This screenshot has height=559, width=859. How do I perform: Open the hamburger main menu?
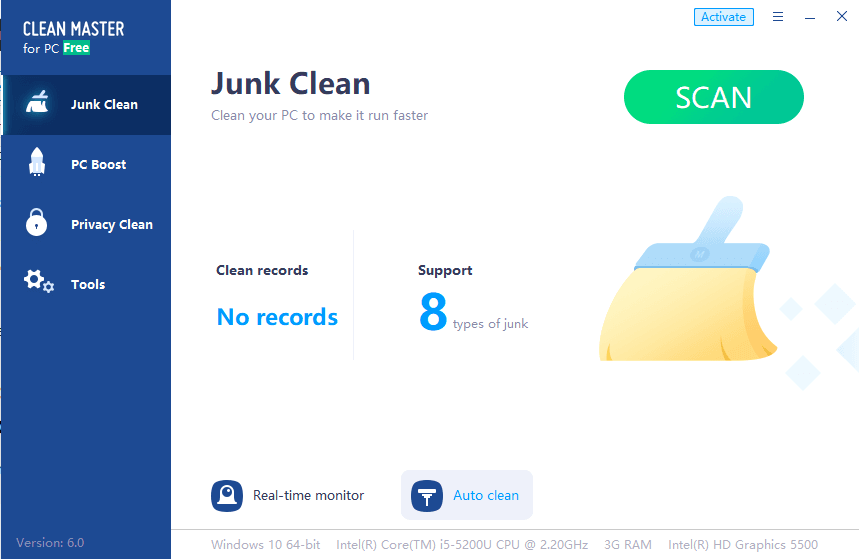point(778,17)
